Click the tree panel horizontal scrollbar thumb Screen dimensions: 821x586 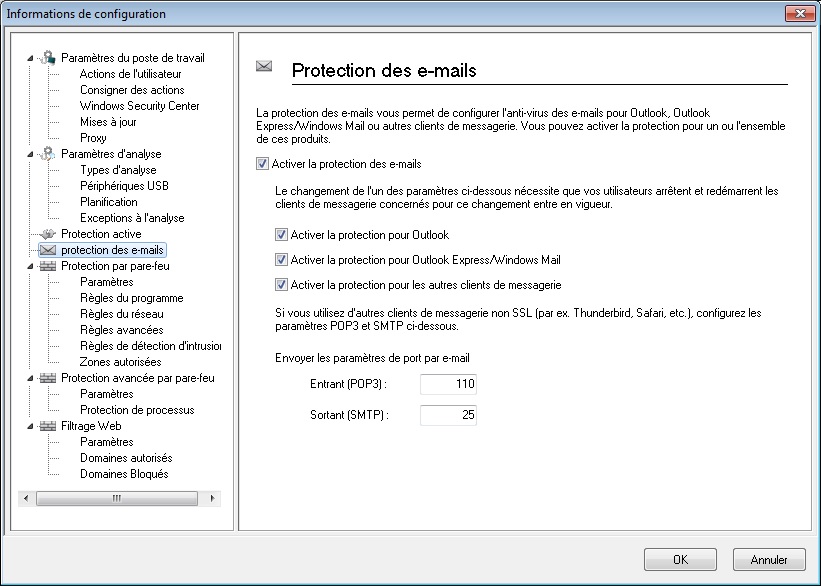tap(117, 498)
